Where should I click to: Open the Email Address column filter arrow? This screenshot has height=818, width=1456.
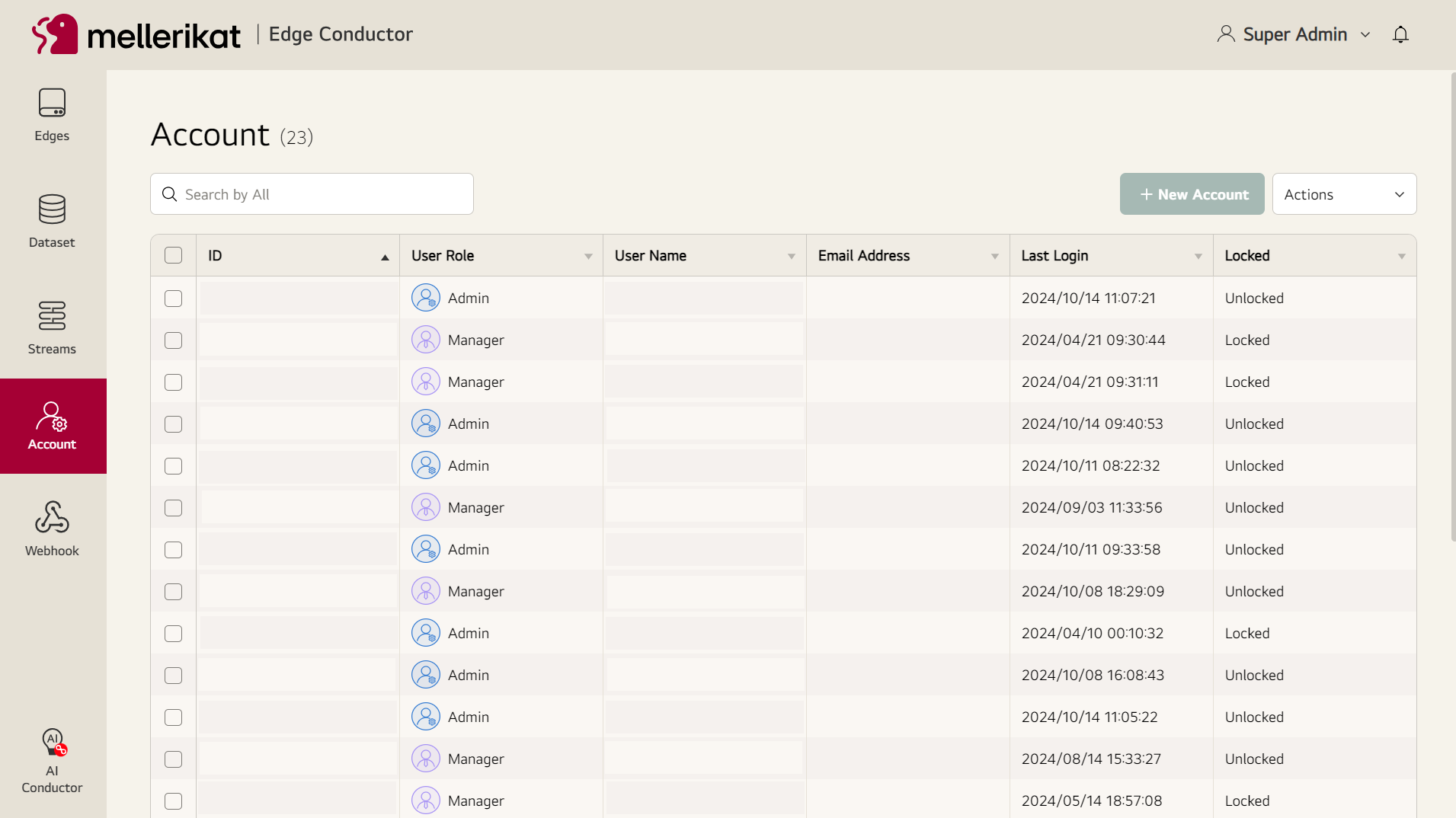click(995, 257)
